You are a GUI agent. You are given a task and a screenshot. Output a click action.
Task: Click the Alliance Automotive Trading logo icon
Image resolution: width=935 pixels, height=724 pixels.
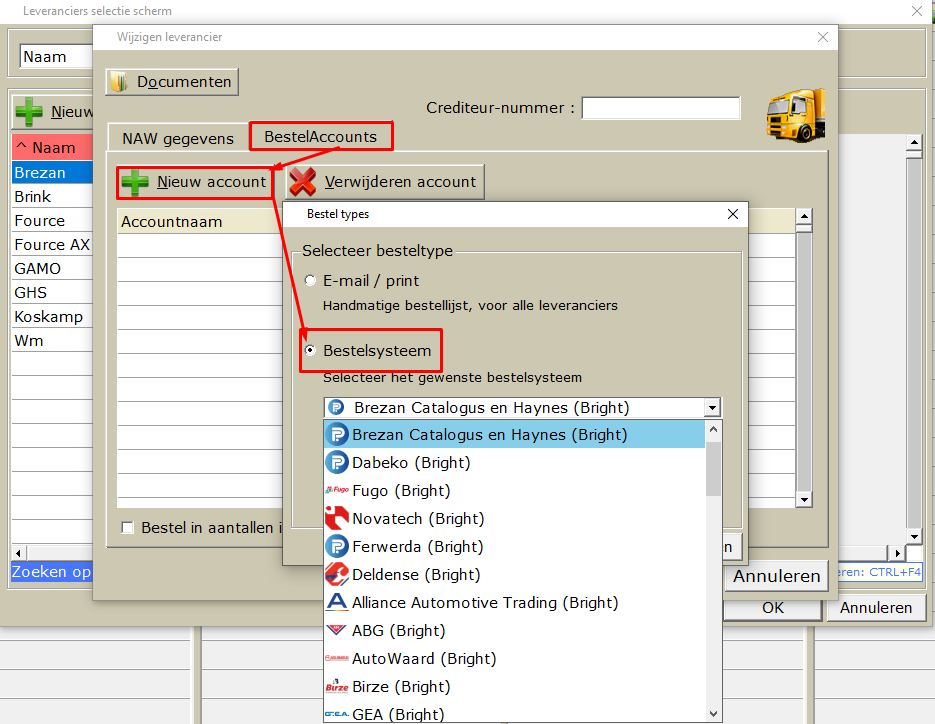click(x=337, y=602)
